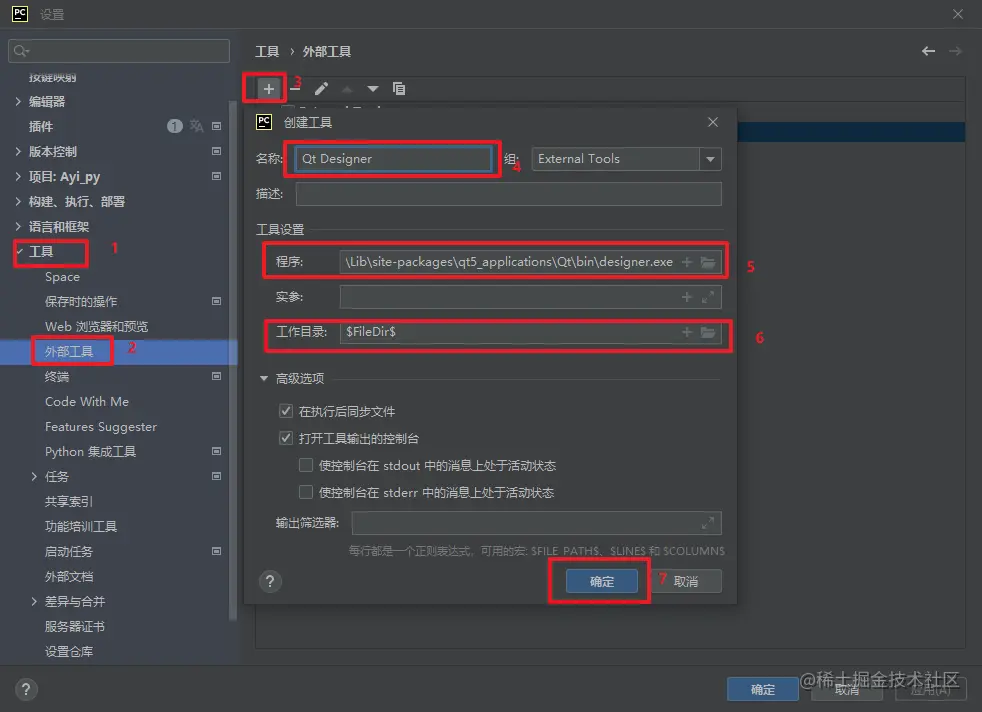Click project-level icon beside Python 集成工具

coord(217,451)
